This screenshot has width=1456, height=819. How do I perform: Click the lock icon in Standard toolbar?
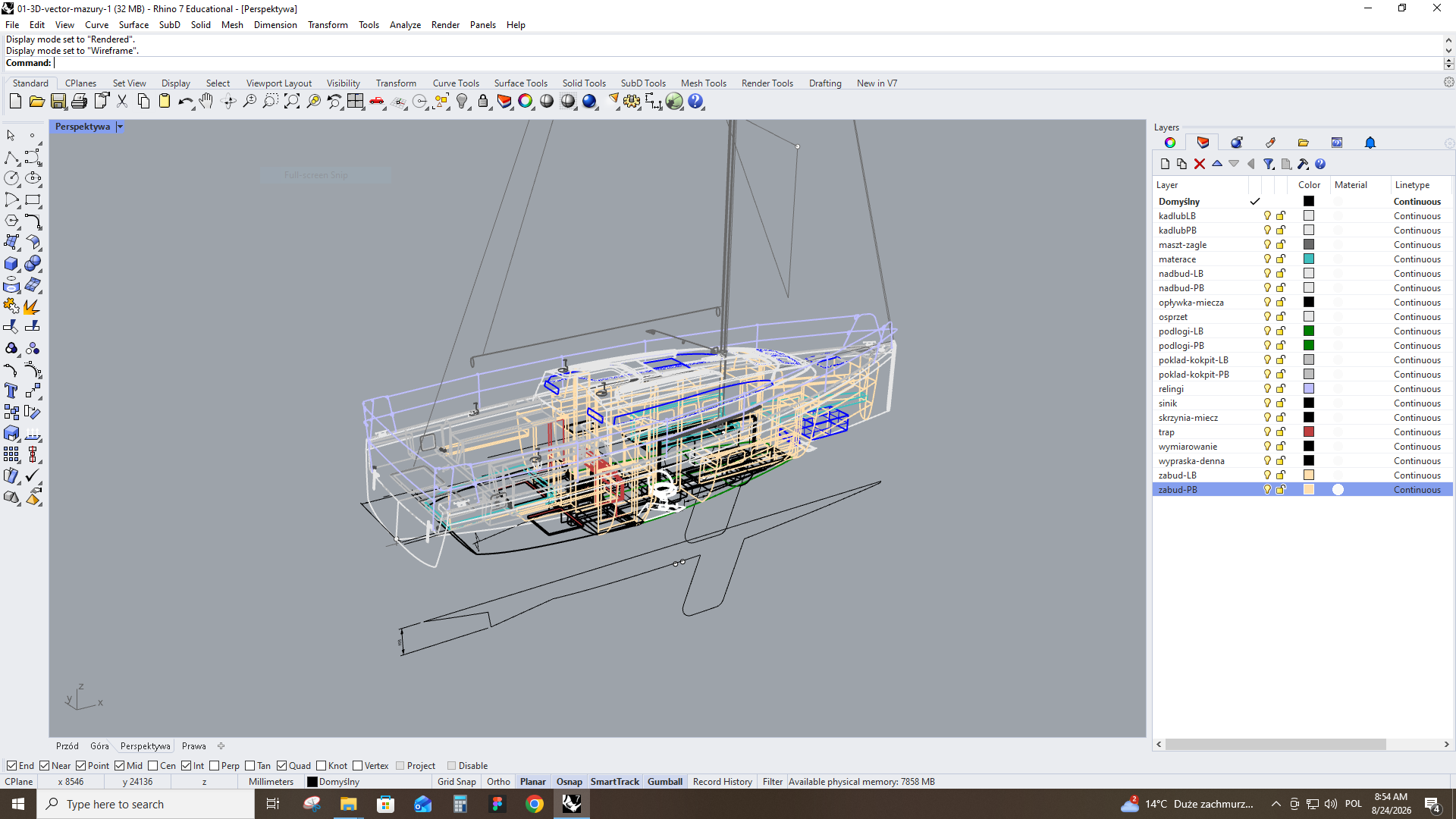(483, 102)
